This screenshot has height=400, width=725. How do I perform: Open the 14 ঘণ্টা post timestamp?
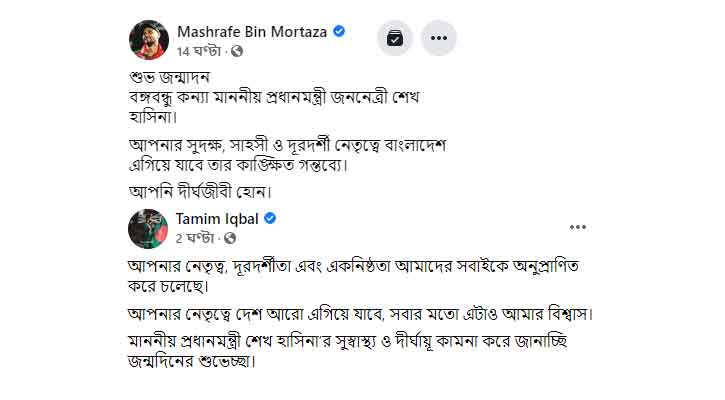pos(199,51)
